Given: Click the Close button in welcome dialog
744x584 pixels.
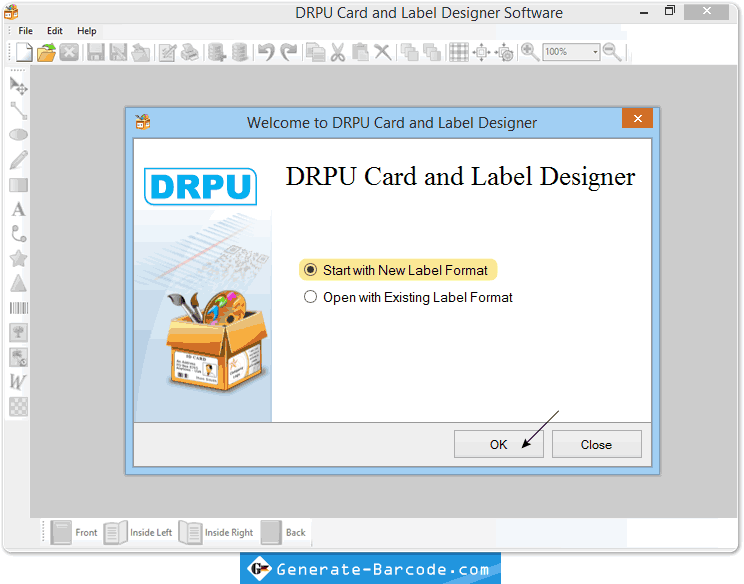Looking at the screenshot, I should [x=596, y=445].
